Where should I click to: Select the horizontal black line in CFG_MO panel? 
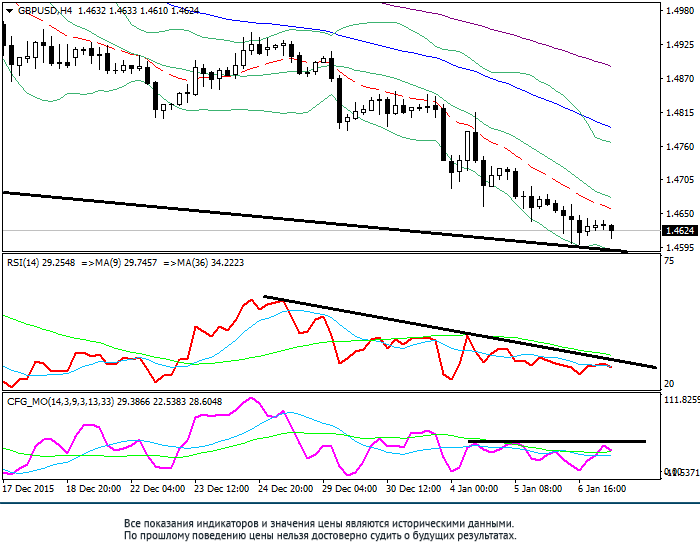point(557,441)
